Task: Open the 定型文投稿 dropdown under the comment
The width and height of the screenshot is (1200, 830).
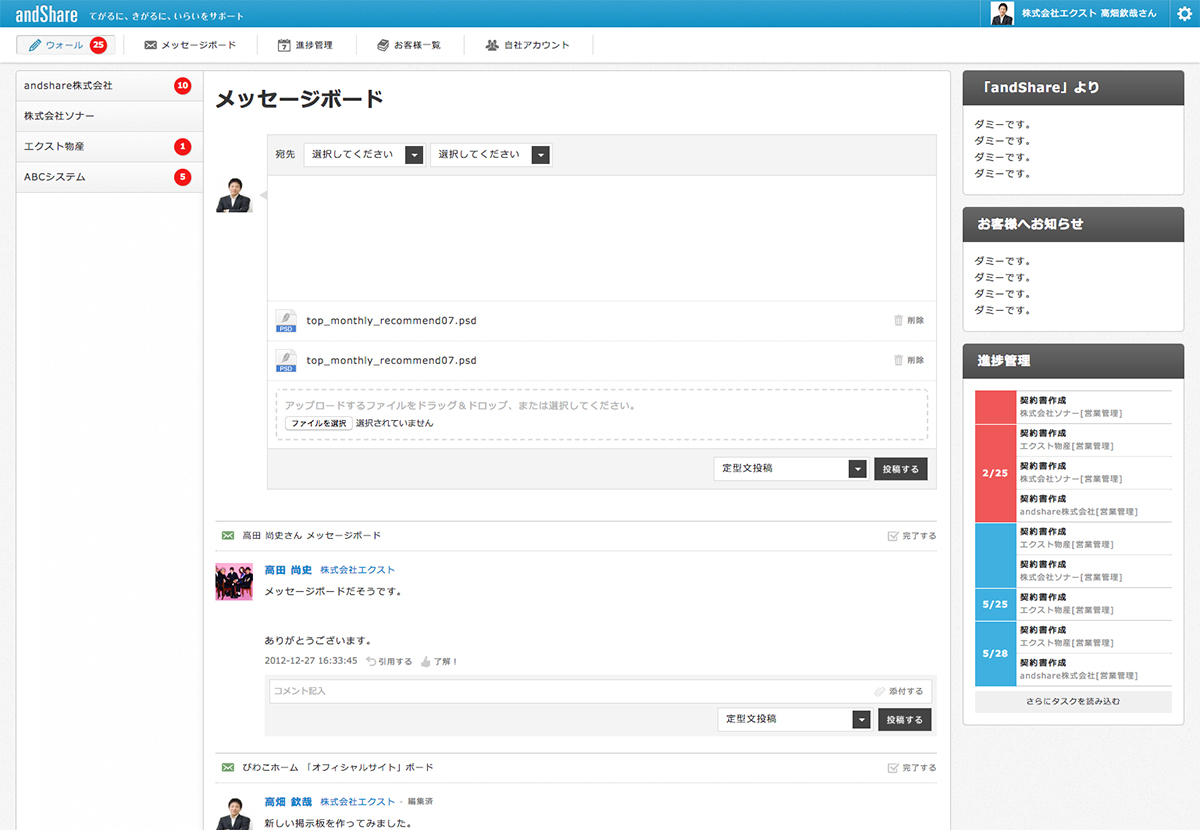Action: (794, 719)
